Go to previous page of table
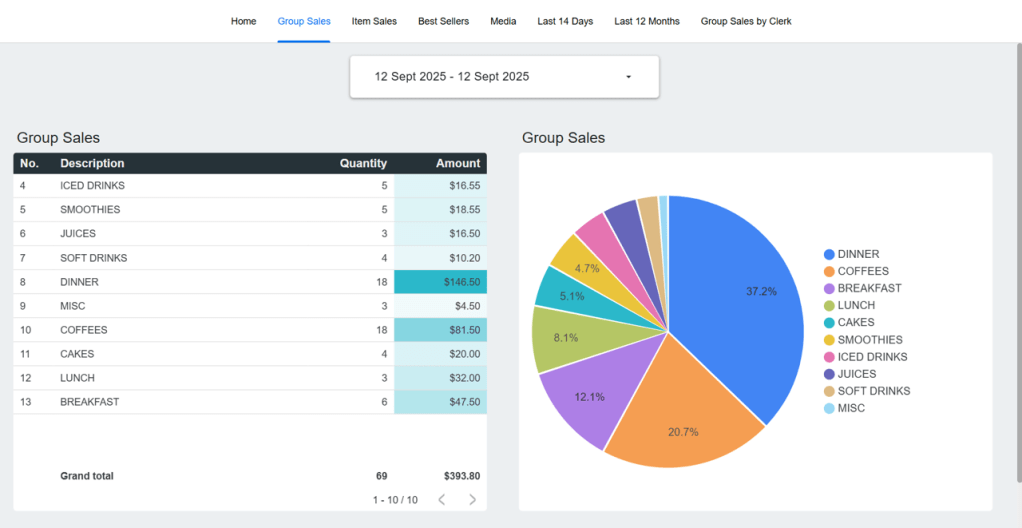This screenshot has height=528, width=1022. [x=442, y=499]
